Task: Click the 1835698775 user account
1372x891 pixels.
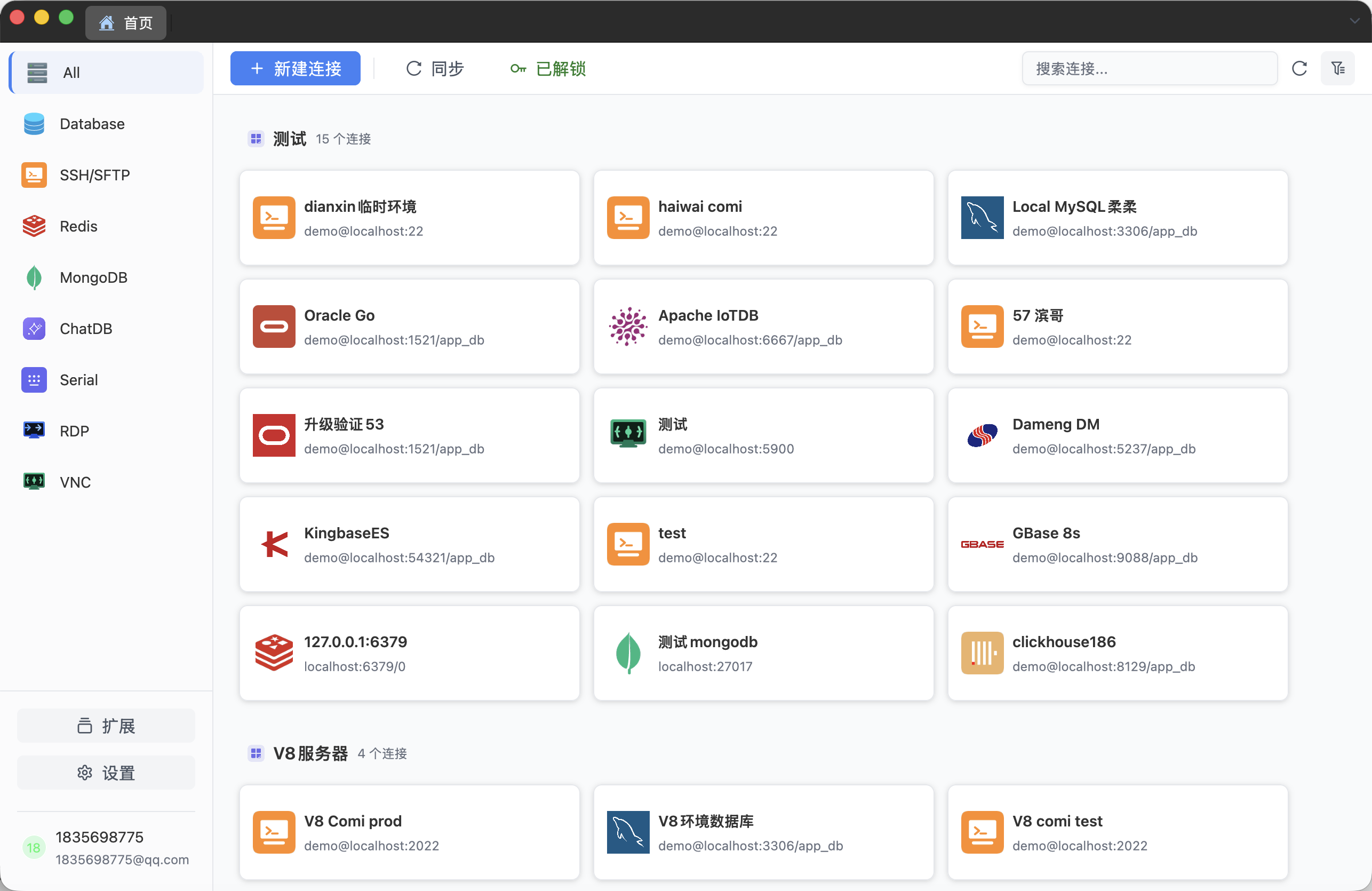Action: (106, 847)
